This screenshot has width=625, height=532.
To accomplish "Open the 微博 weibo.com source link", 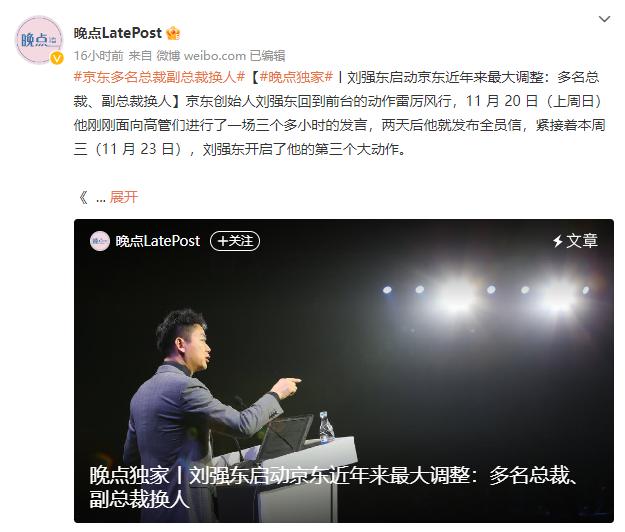I will coord(201,56).
